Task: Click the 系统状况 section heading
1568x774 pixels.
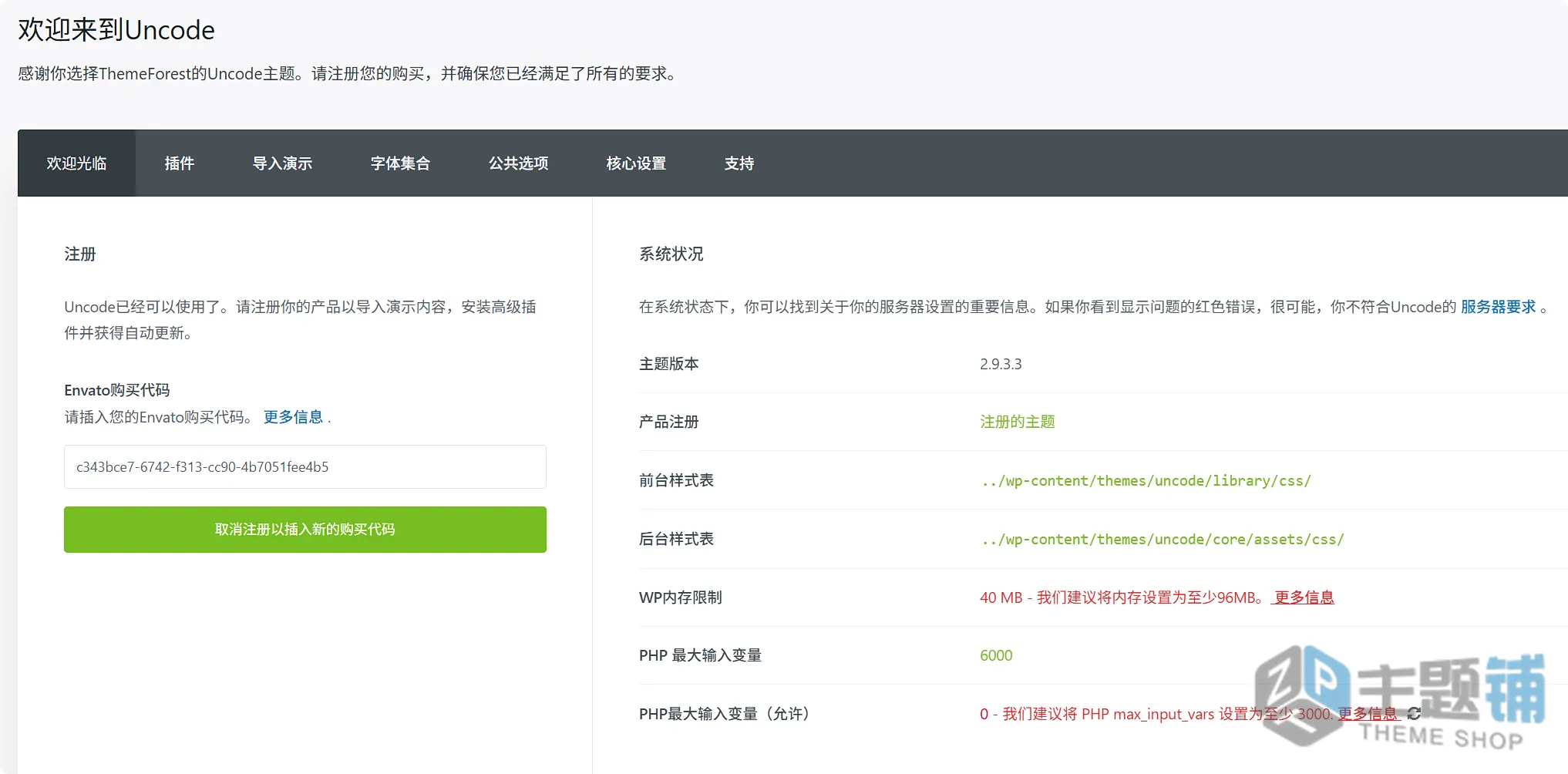Action: coord(671,254)
